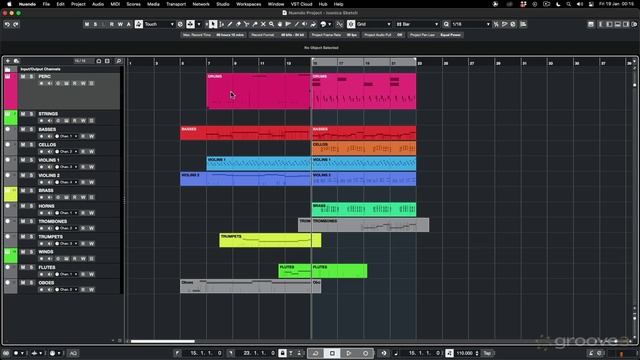Image resolution: width=640 pixels, height=360 pixels.
Task: Click the transport Stop button
Action: (332, 353)
